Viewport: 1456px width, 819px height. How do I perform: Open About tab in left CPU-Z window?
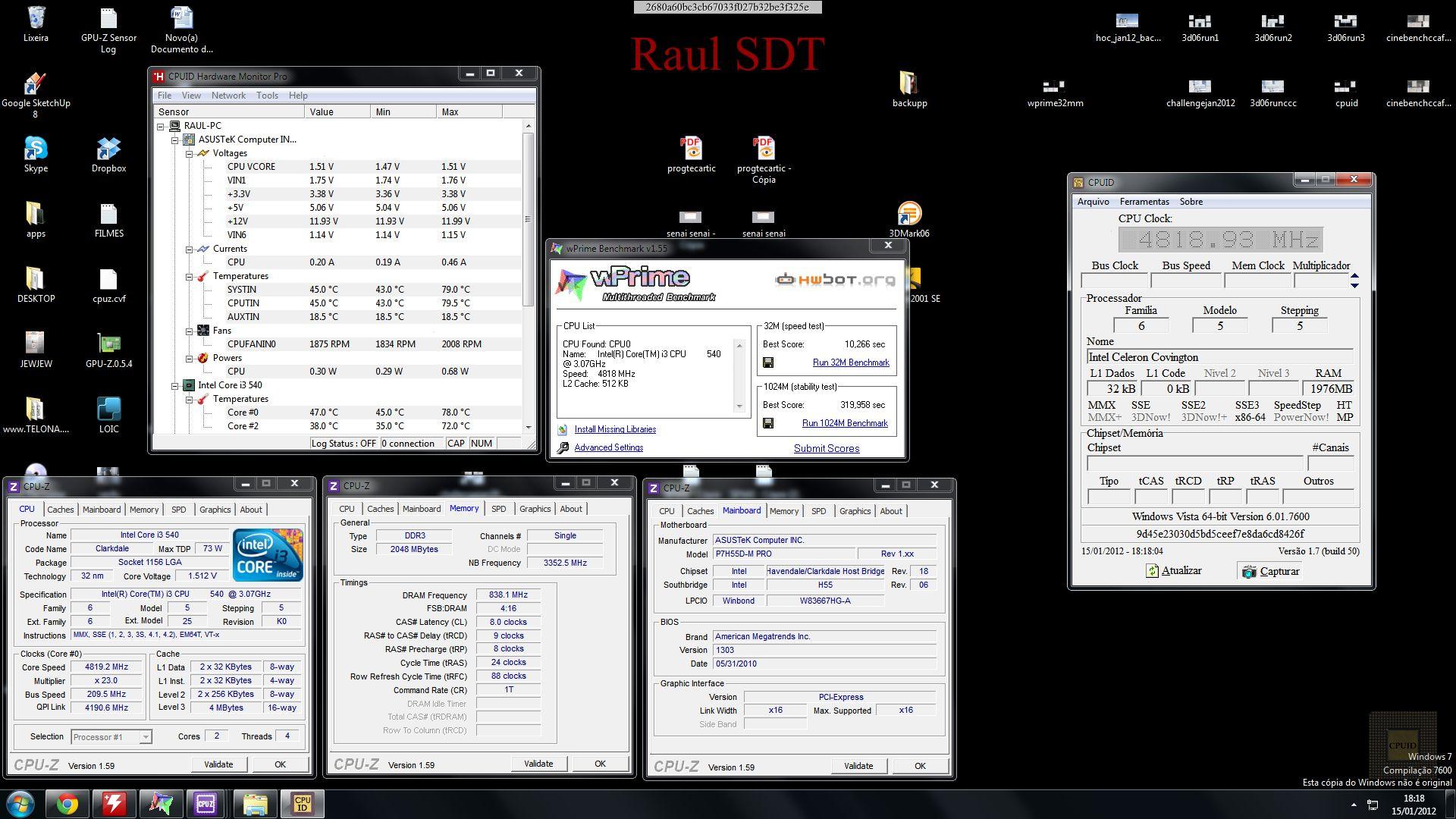coord(251,510)
